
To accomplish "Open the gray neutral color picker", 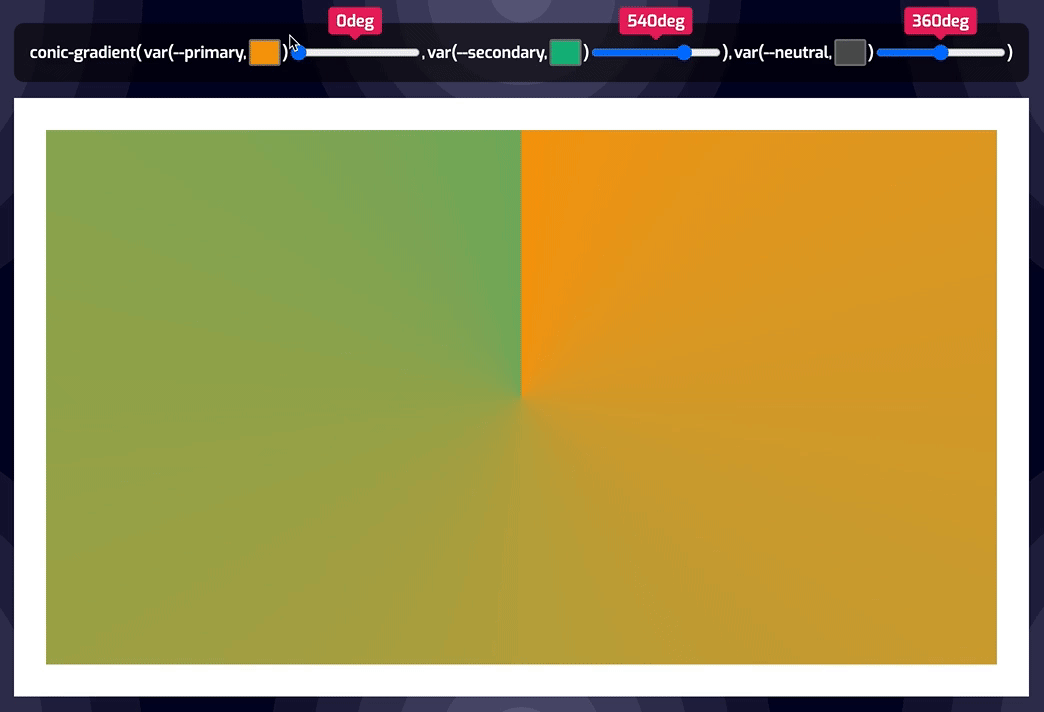I will pyautogui.click(x=850, y=52).
